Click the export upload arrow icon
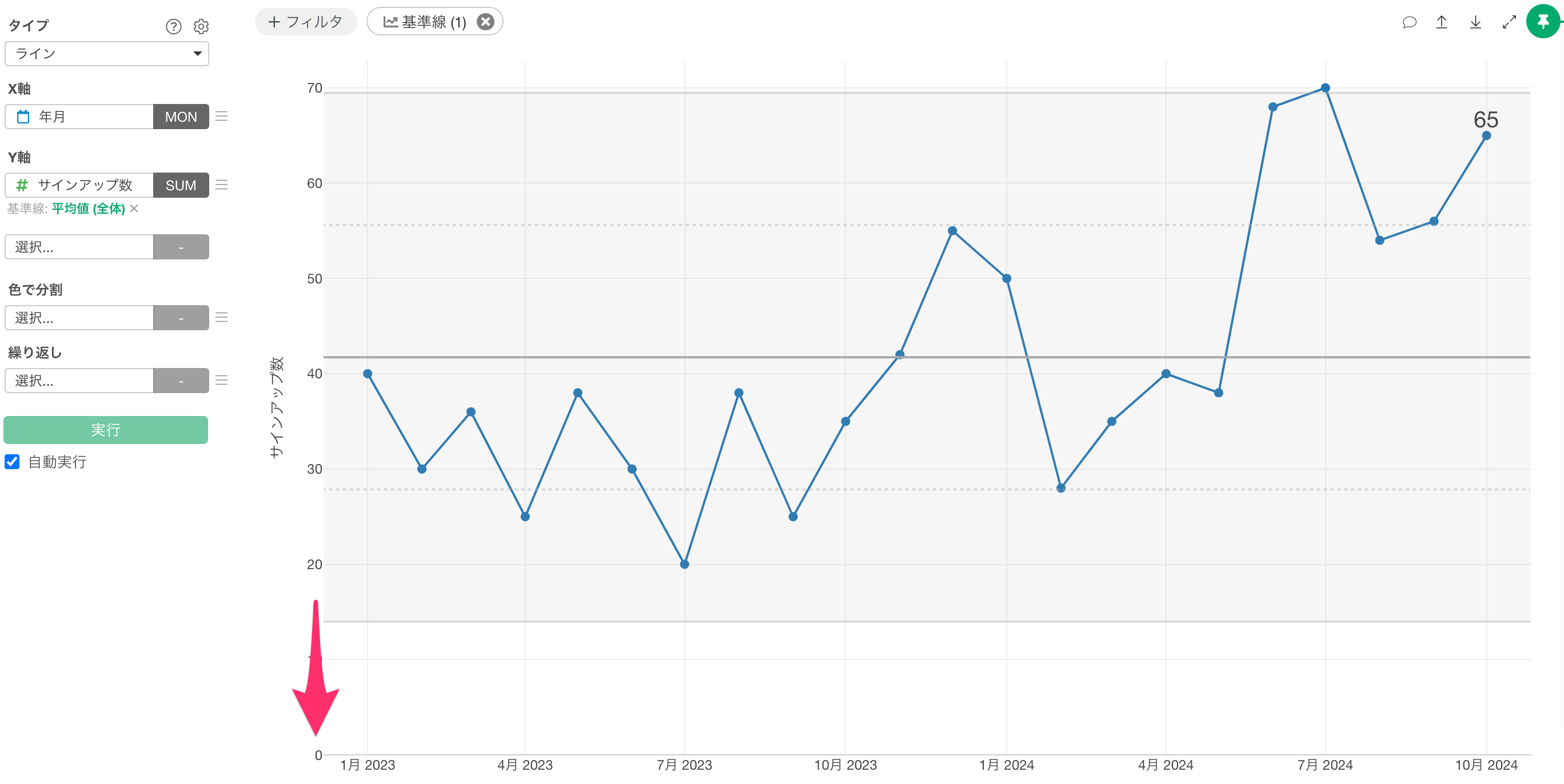The width and height of the screenshot is (1564, 784). 1441,22
